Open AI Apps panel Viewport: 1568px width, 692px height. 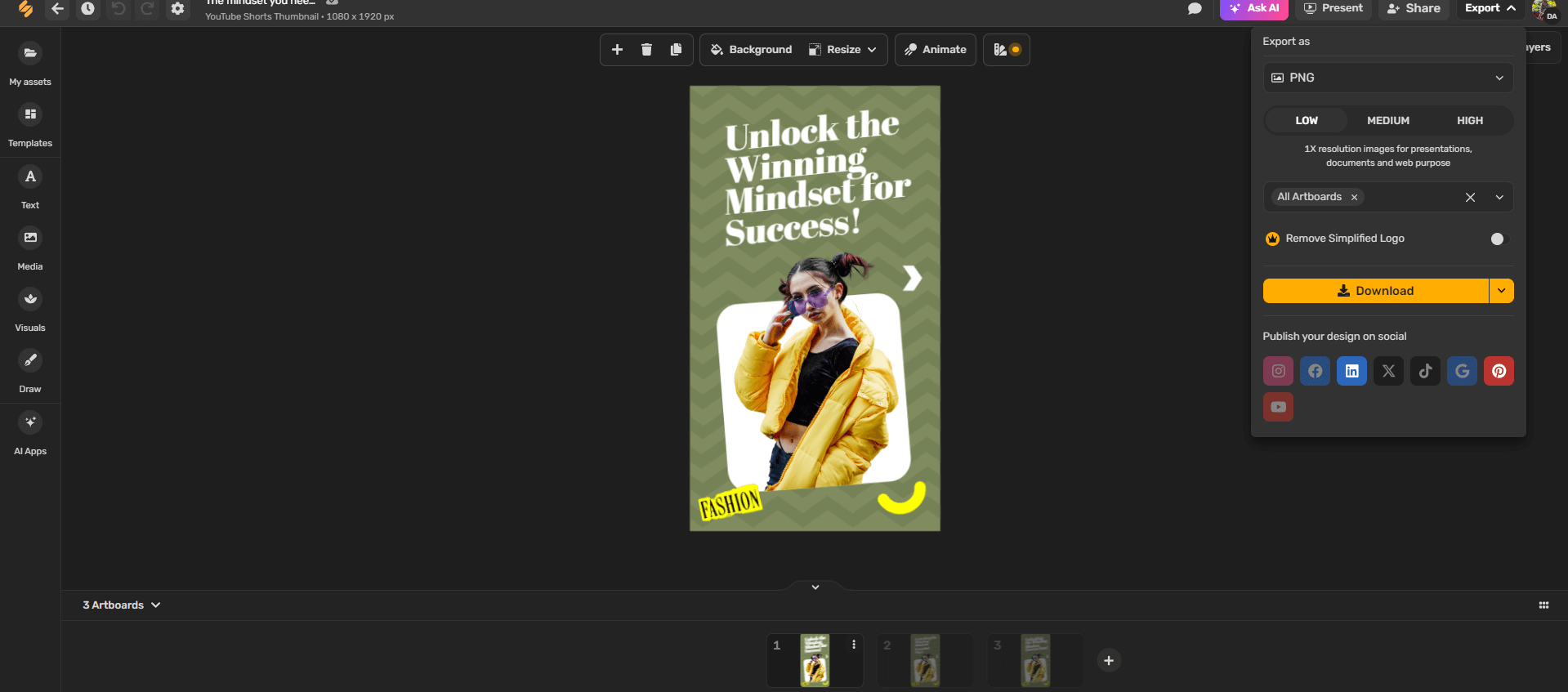[30, 433]
